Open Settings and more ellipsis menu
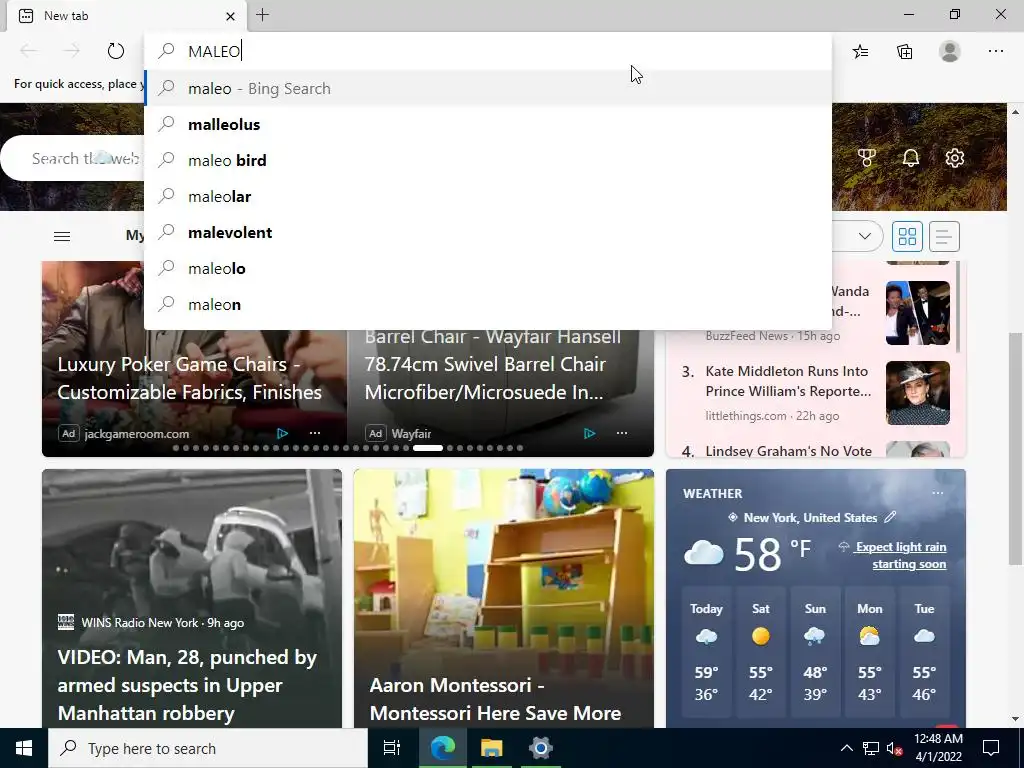This screenshot has width=1024, height=768. pos(995,51)
